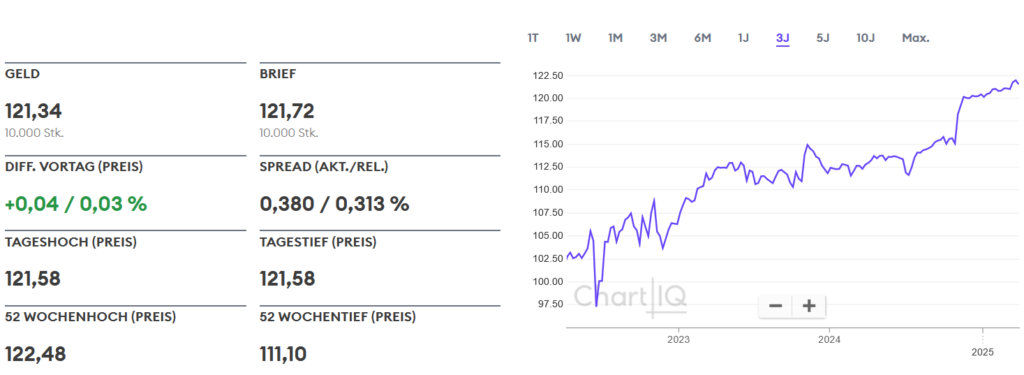Click the Geld price 121,34
The width and height of the screenshot is (1024, 375).
pos(33,111)
